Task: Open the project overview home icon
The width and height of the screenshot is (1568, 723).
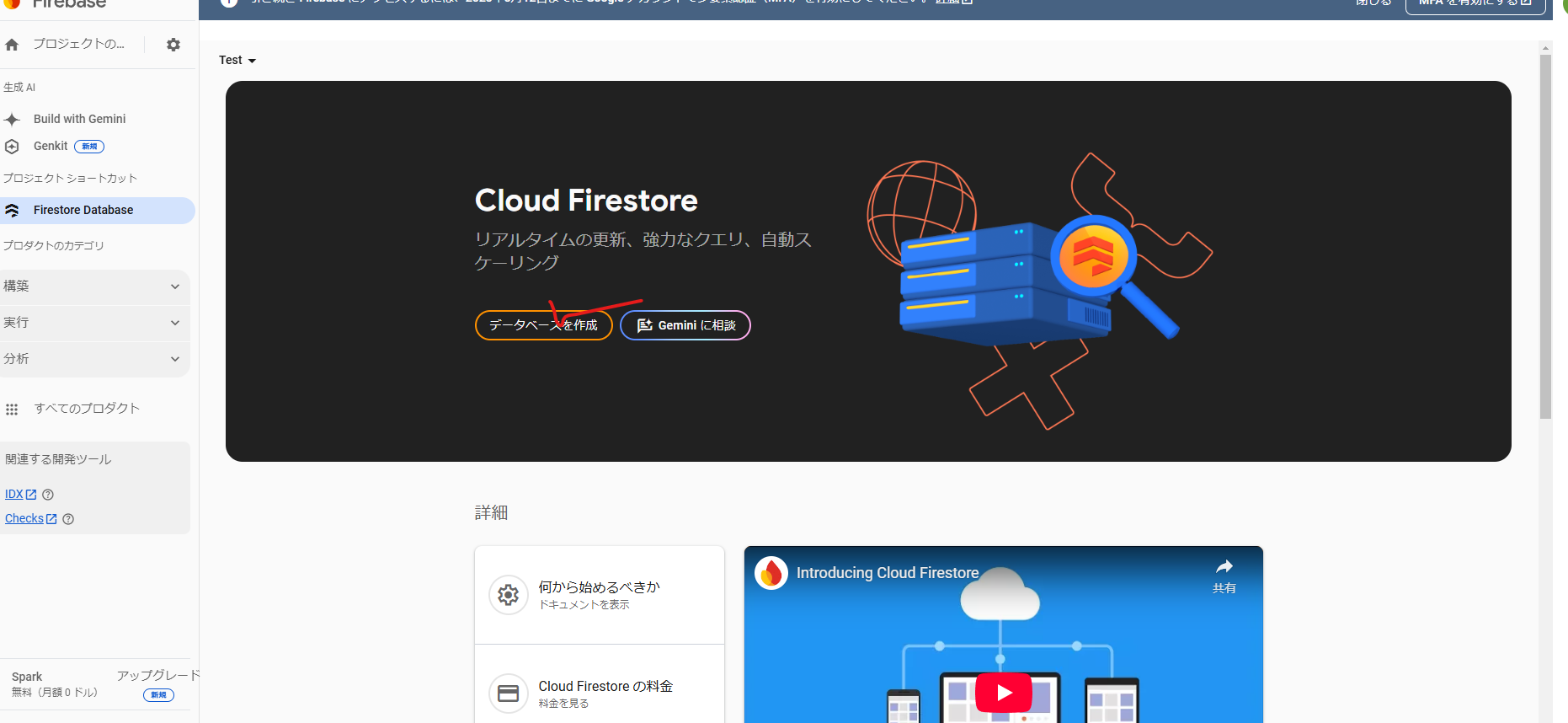Action: pos(12,45)
